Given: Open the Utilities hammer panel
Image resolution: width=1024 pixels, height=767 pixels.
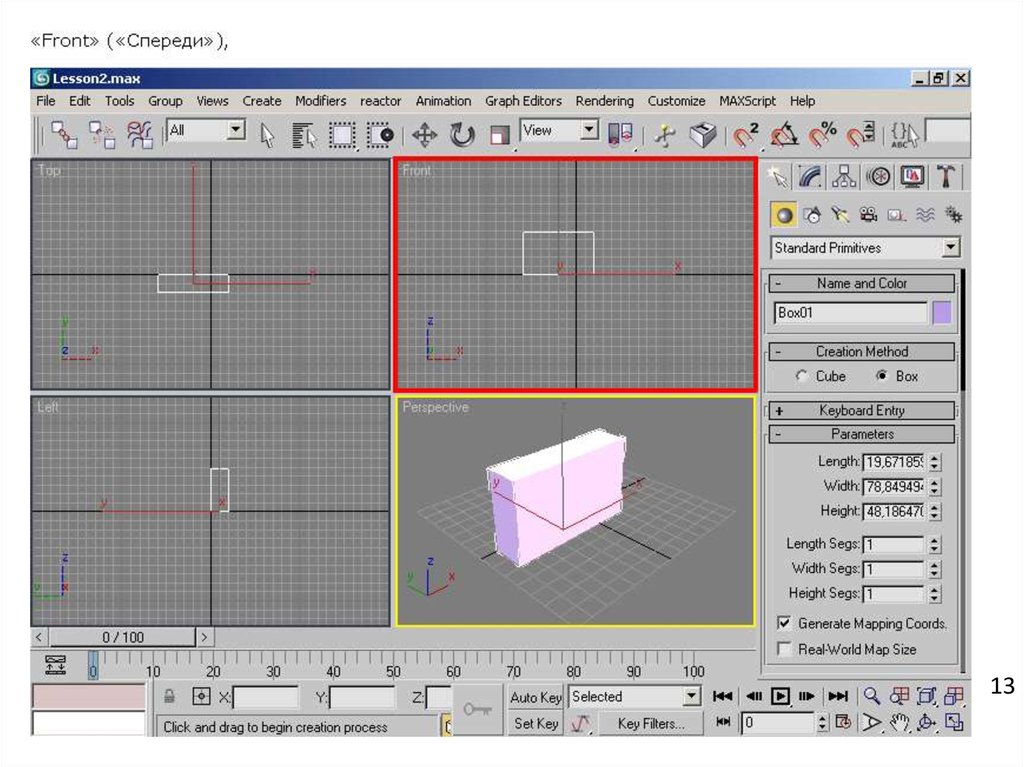Looking at the screenshot, I should 945,177.
